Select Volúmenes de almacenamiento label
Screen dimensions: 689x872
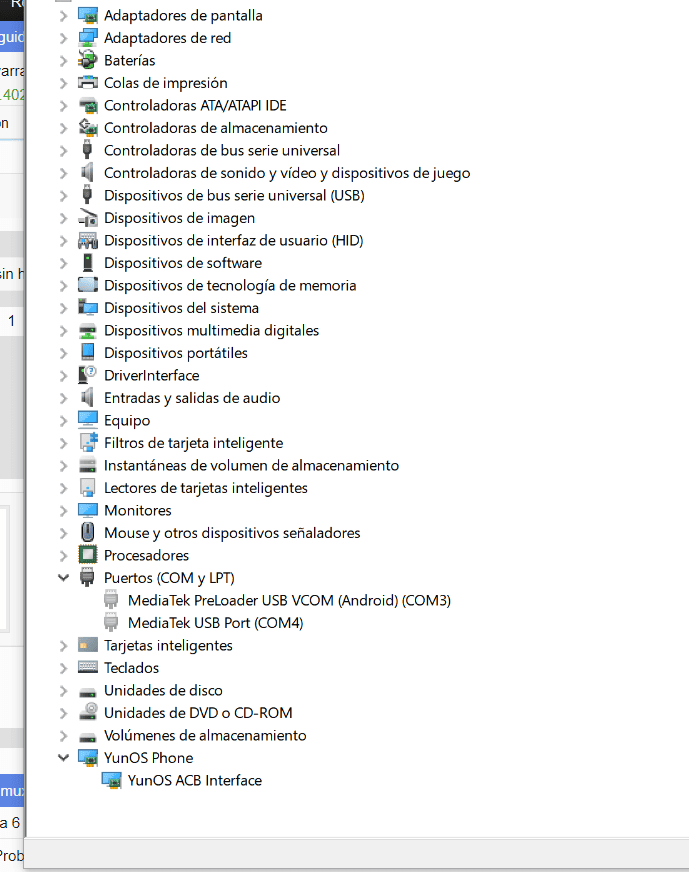pyautogui.click(x=205, y=735)
